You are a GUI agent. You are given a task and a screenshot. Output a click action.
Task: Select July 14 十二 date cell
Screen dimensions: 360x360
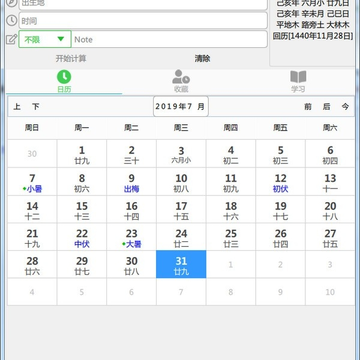tap(32, 209)
